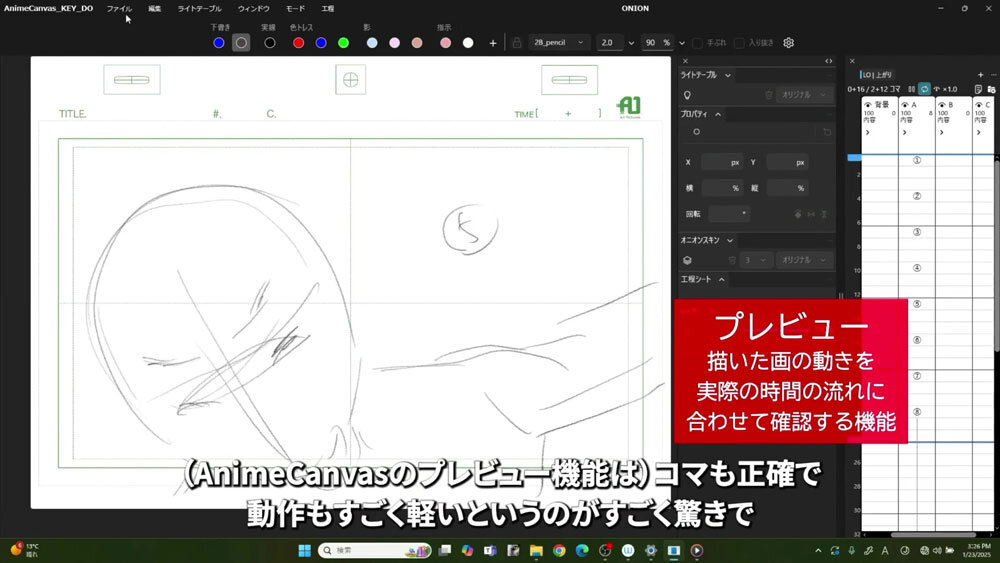Toggle visibility of layer C

(x=979, y=105)
